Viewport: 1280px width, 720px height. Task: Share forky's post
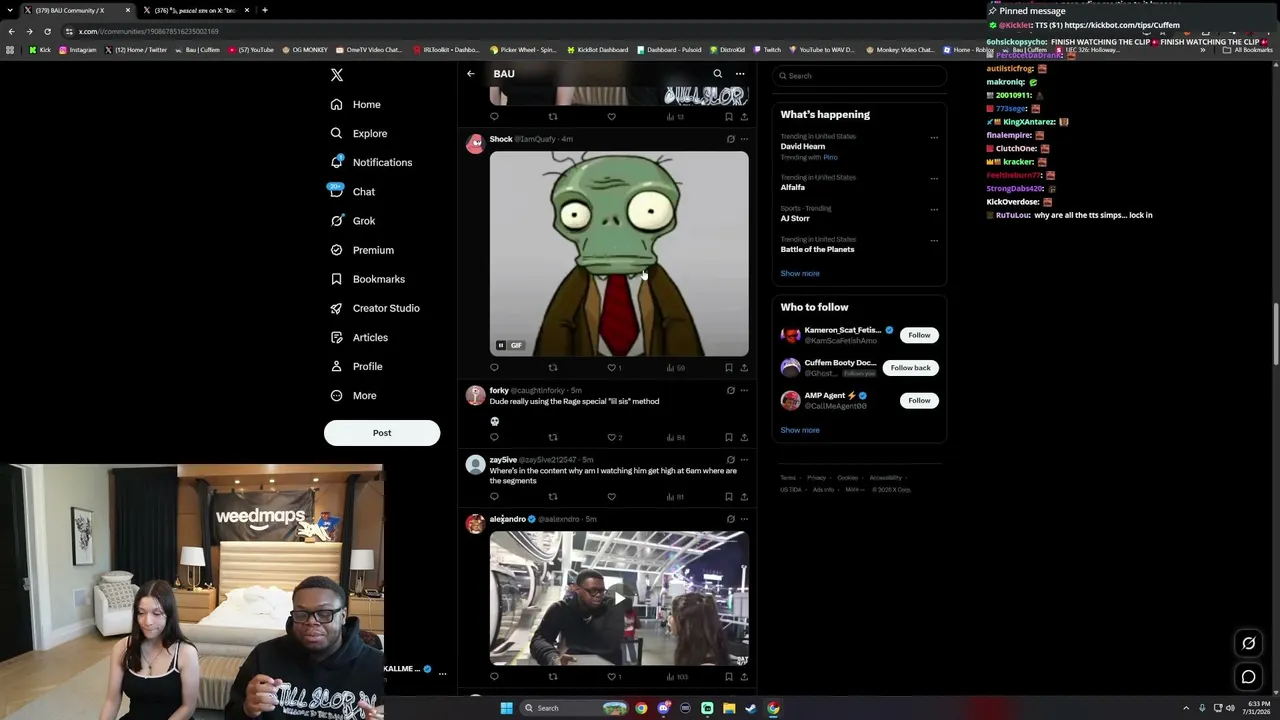[744, 437]
